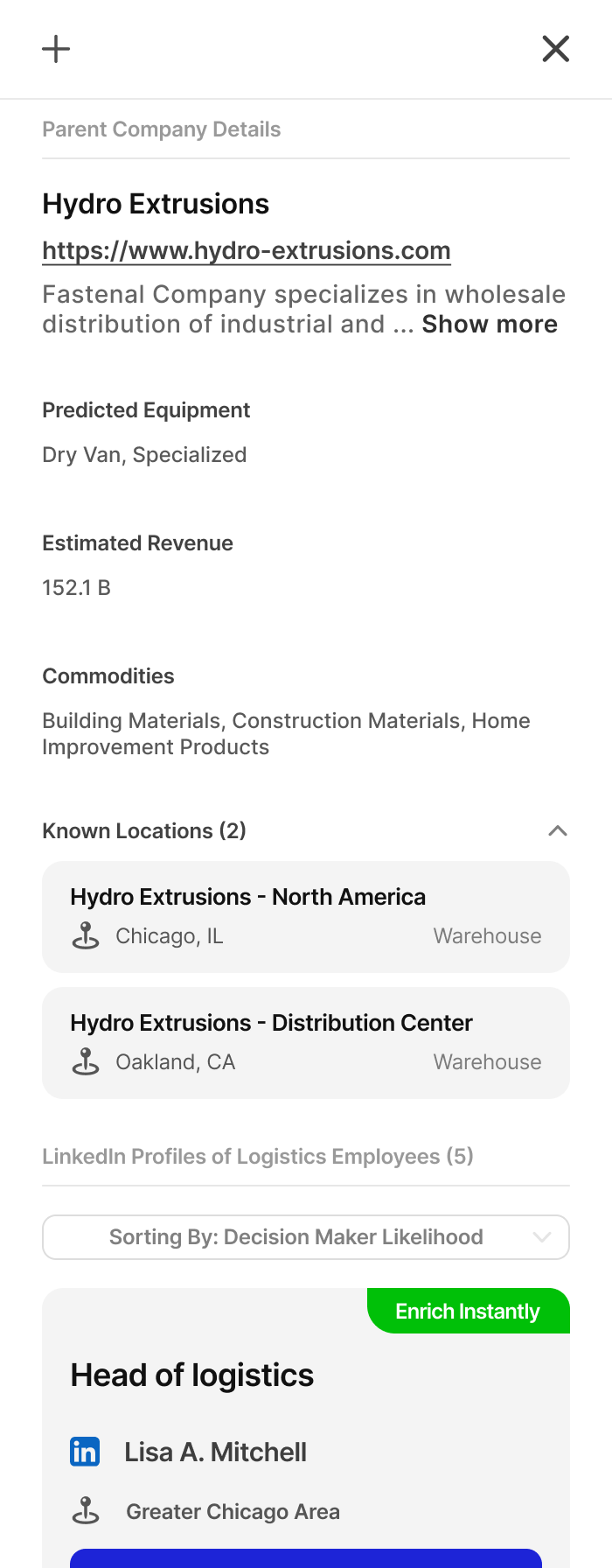The height and width of the screenshot is (1568, 612).
Task: Click Lisa A. Mitchell's name
Action: 215,1452
